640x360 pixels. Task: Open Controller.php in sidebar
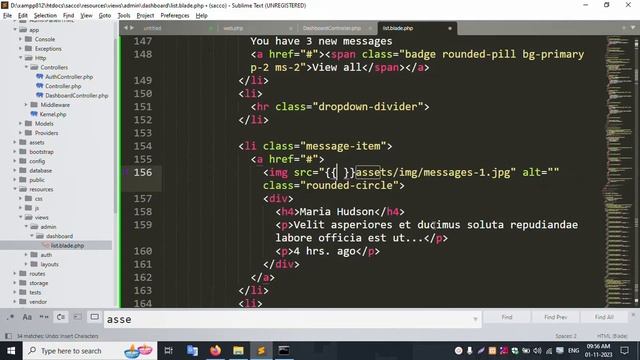pyautogui.click(x=63, y=86)
